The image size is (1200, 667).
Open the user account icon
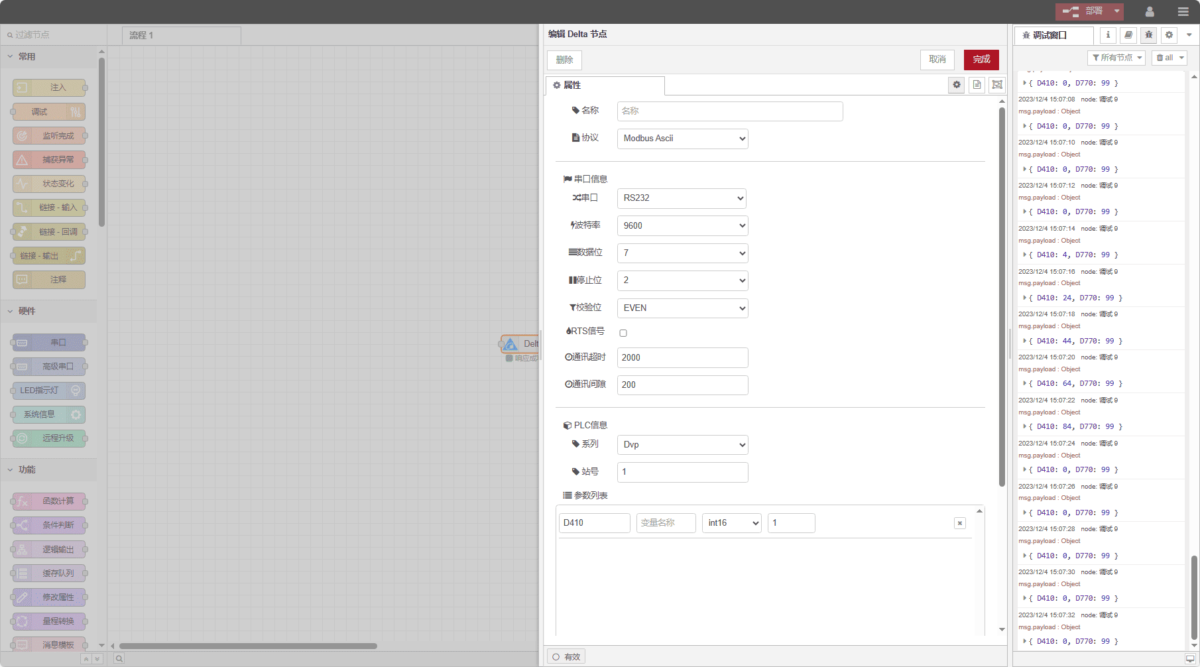1149,11
